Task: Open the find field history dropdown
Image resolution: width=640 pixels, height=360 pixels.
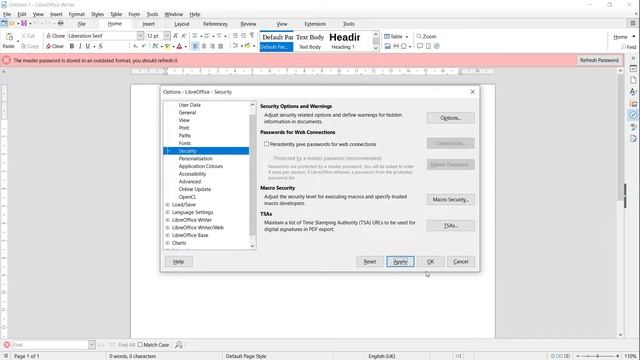Action: [x=91, y=345]
